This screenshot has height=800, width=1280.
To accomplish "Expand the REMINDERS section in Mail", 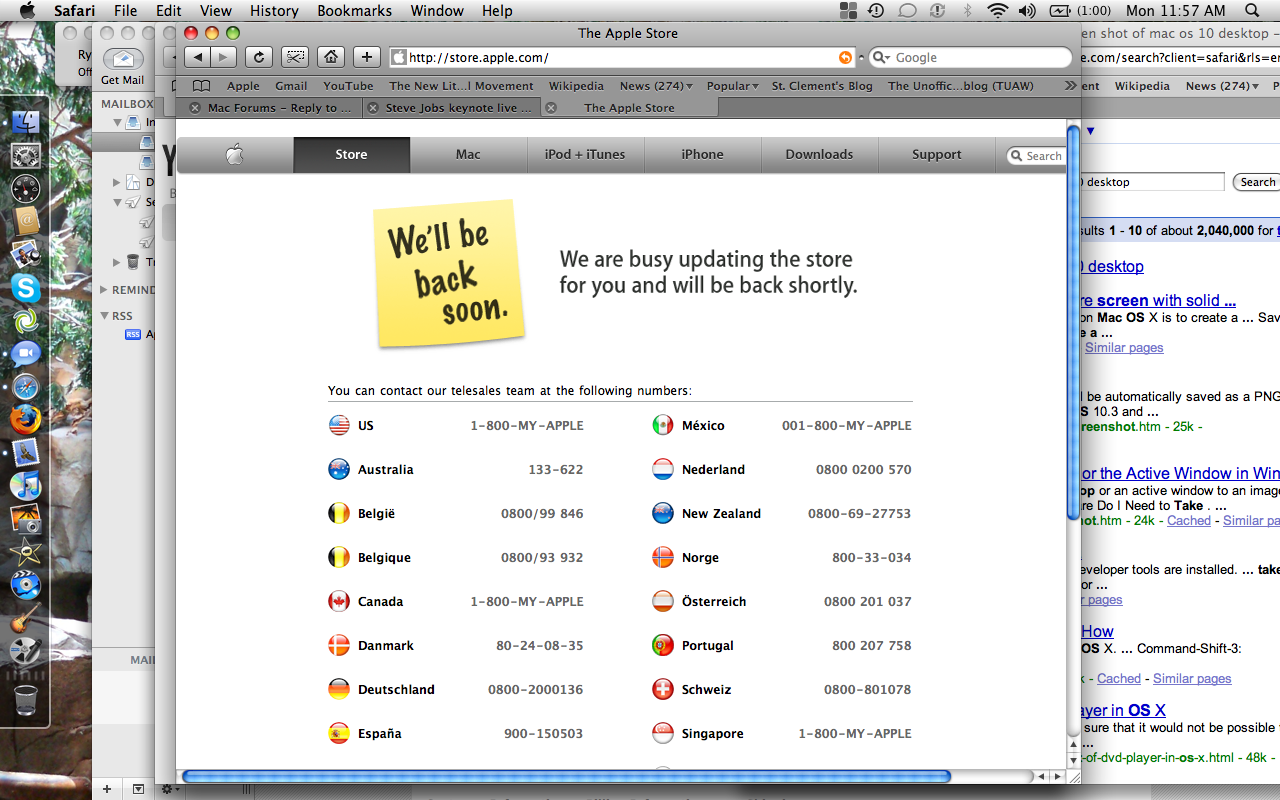I will click(103, 290).
